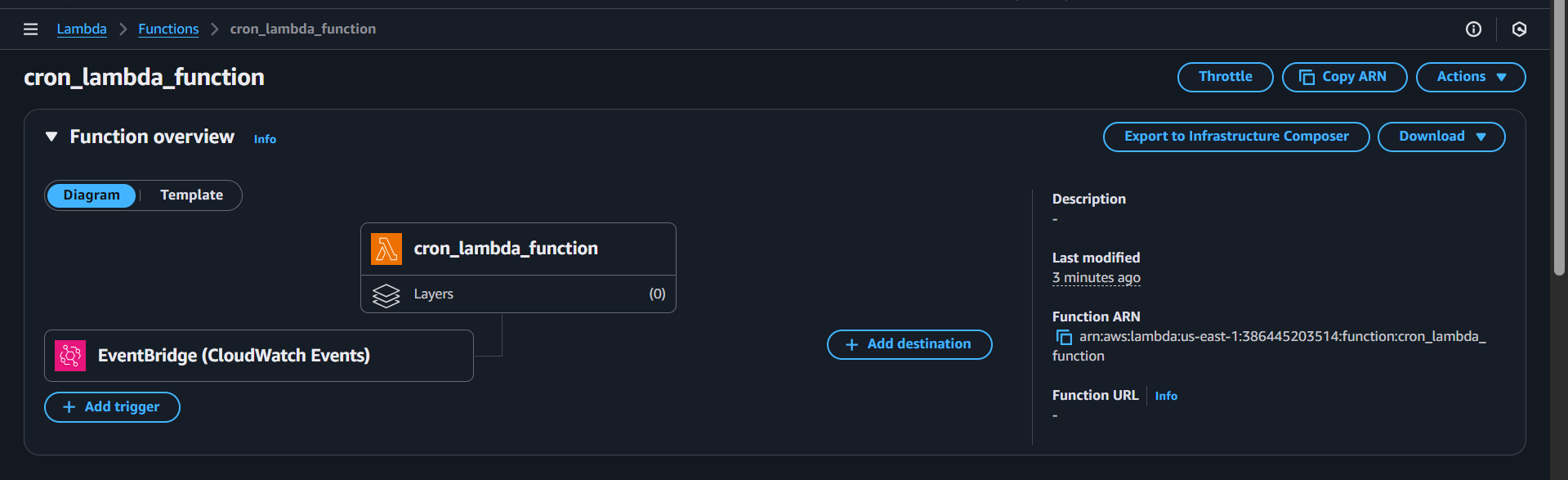Go to the Lambda breadcrumb link
Viewport: 1568px width, 480px height.
82,29
